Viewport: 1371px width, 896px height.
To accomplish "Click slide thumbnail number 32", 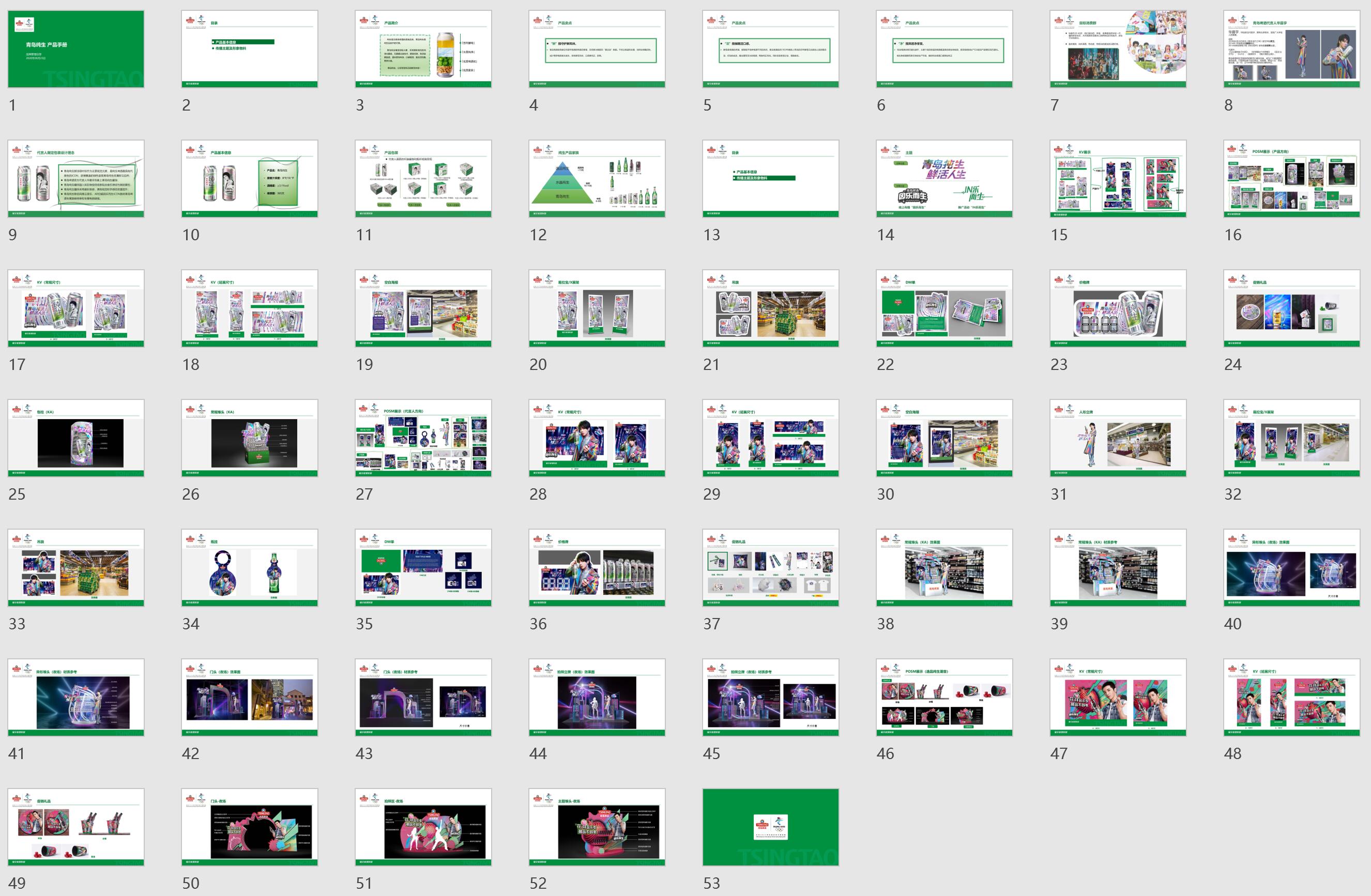I will [x=1292, y=438].
